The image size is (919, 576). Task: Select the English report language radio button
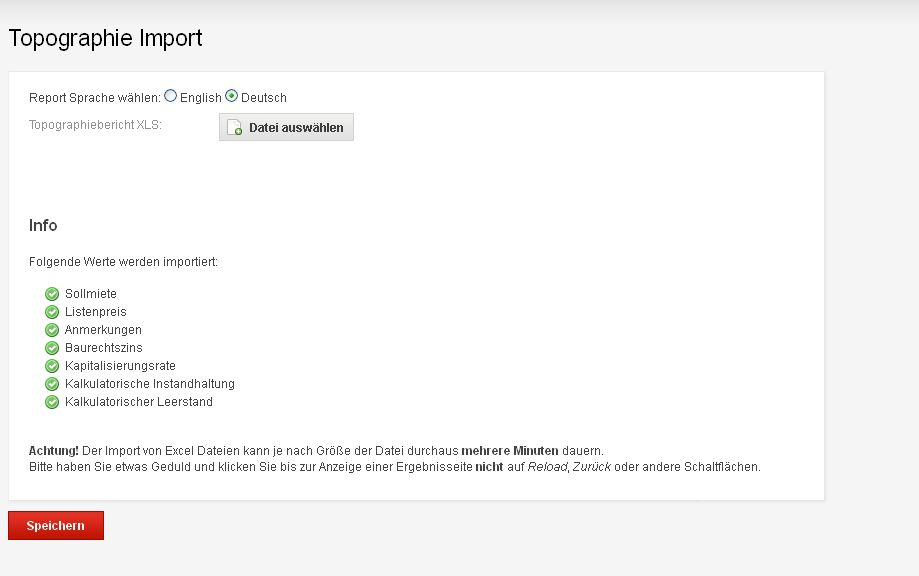coord(170,96)
